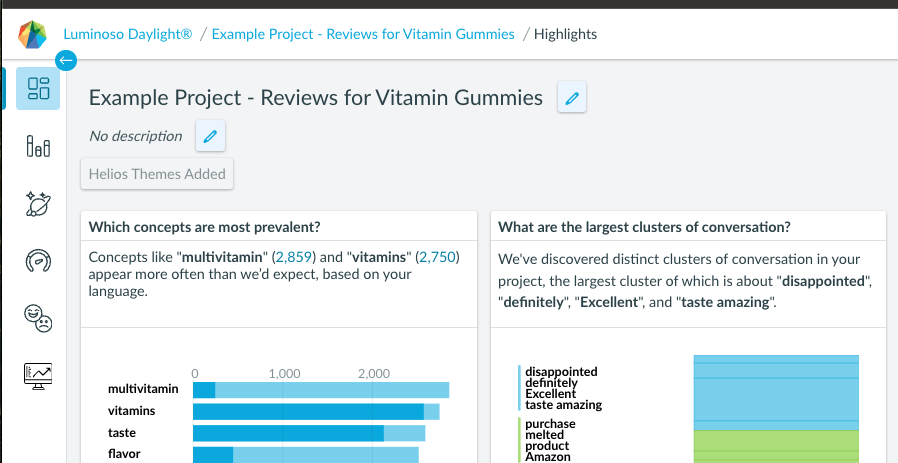The height and width of the screenshot is (463, 898).
Task: Open the Galaxy planet sidebar icon
Action: pyautogui.click(x=38, y=203)
